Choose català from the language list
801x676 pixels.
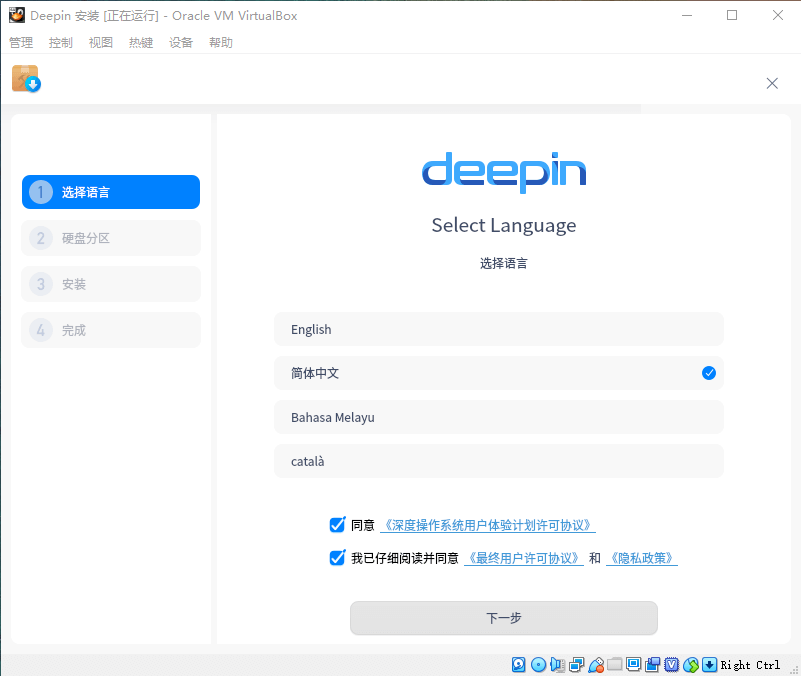[x=499, y=461]
